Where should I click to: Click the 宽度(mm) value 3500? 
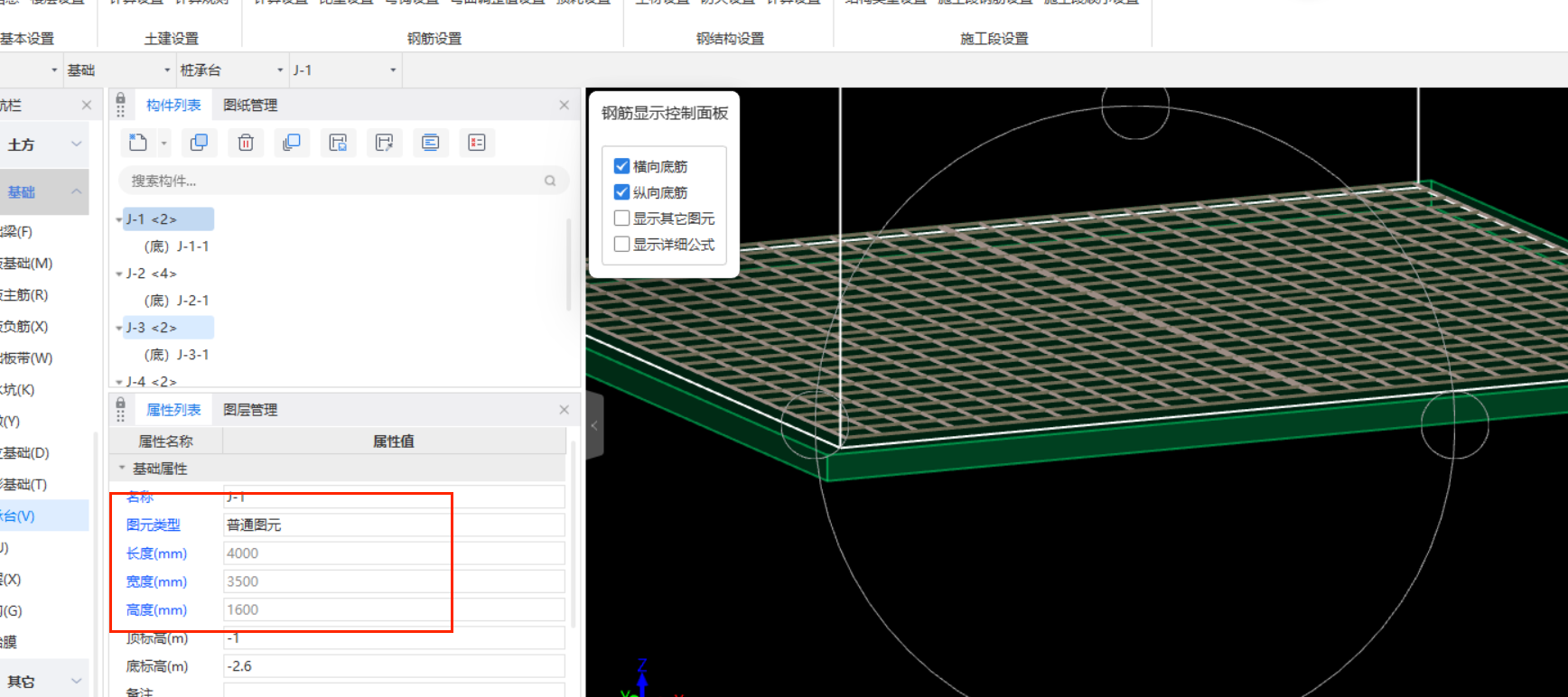click(x=394, y=581)
